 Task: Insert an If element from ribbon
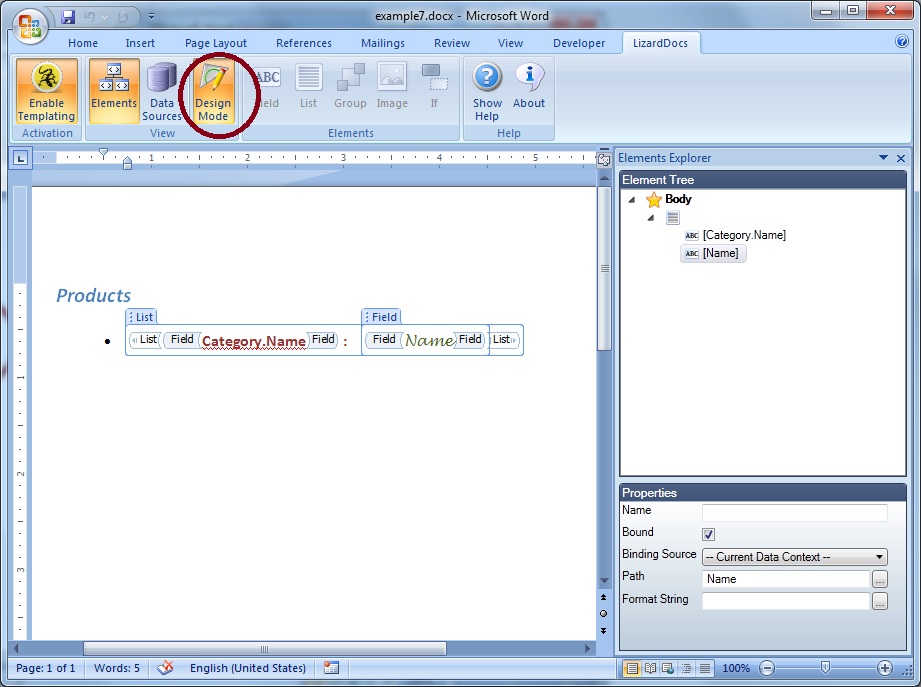coord(434,86)
